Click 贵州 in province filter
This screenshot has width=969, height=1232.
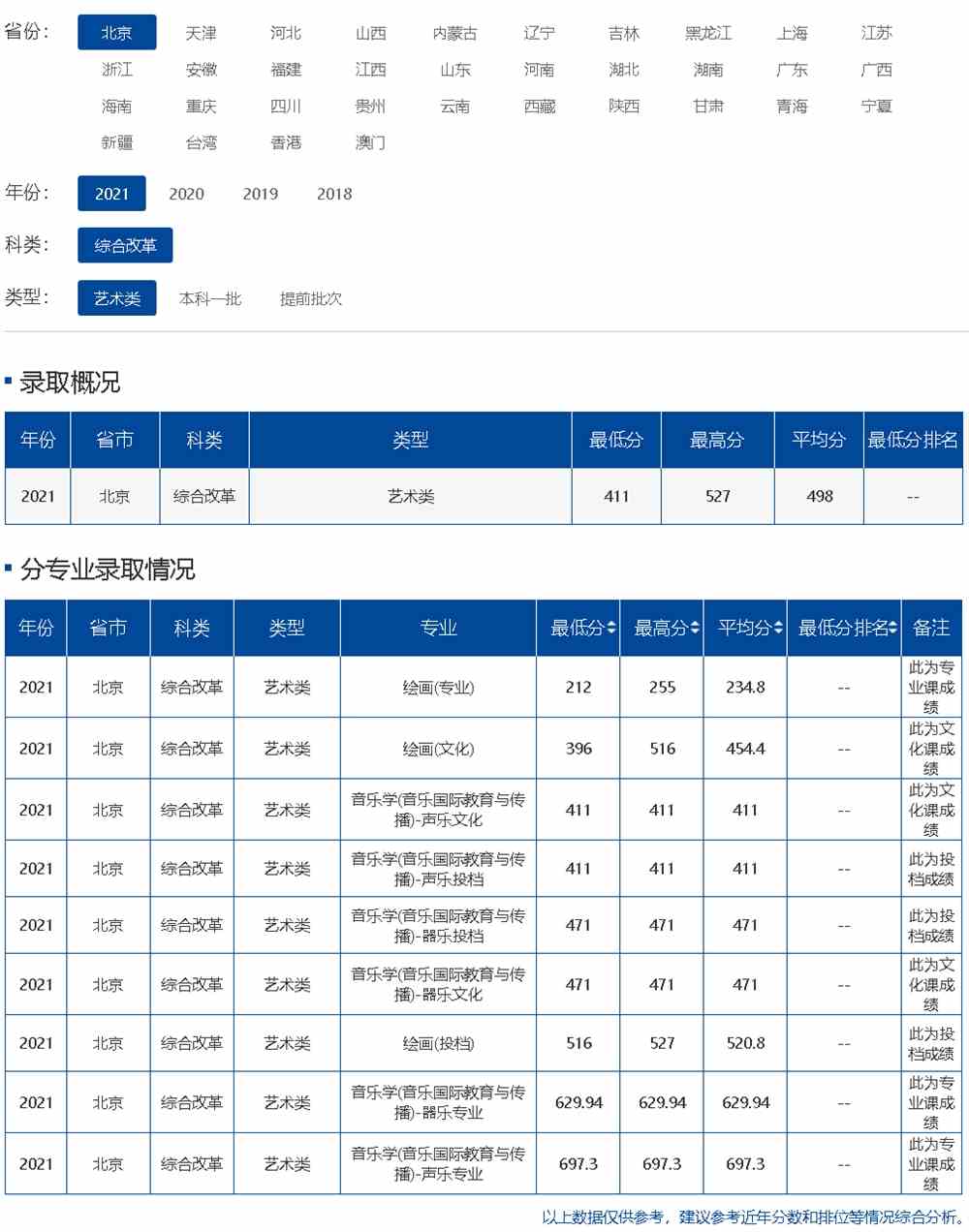[370, 107]
